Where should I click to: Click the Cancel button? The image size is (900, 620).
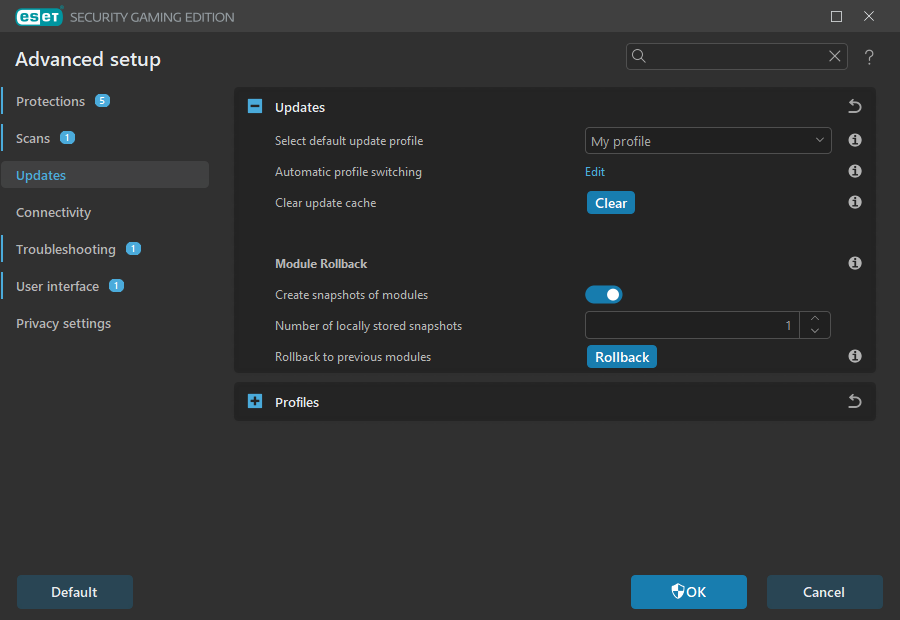825,592
